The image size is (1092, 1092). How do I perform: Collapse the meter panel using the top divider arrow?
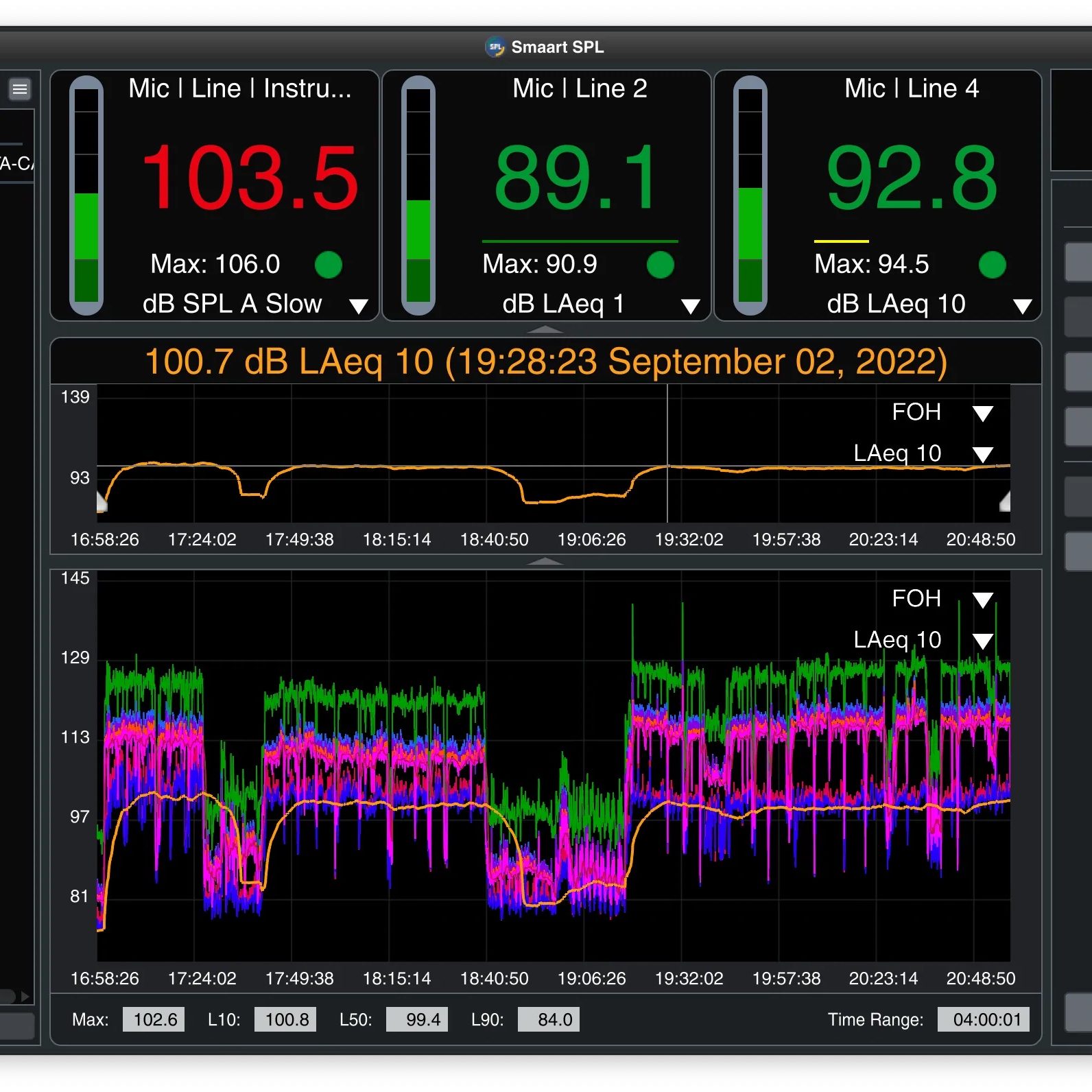click(x=545, y=330)
